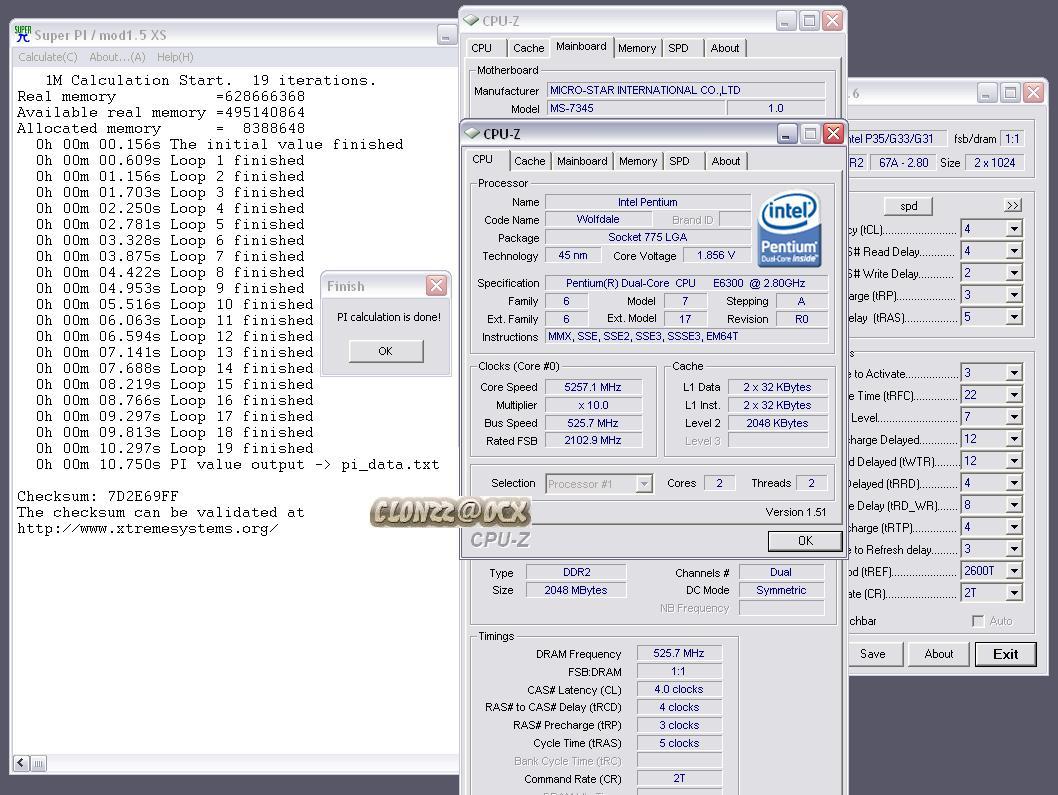Screen dimensions: 1058x795
Task: Click OK button in front CPU-Z window
Action: click(x=805, y=541)
